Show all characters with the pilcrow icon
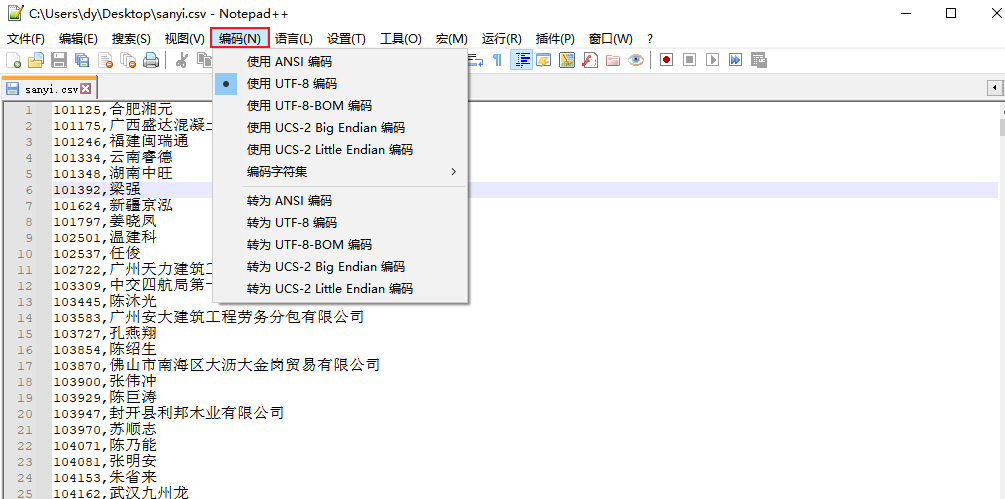1005x499 pixels. [x=497, y=60]
